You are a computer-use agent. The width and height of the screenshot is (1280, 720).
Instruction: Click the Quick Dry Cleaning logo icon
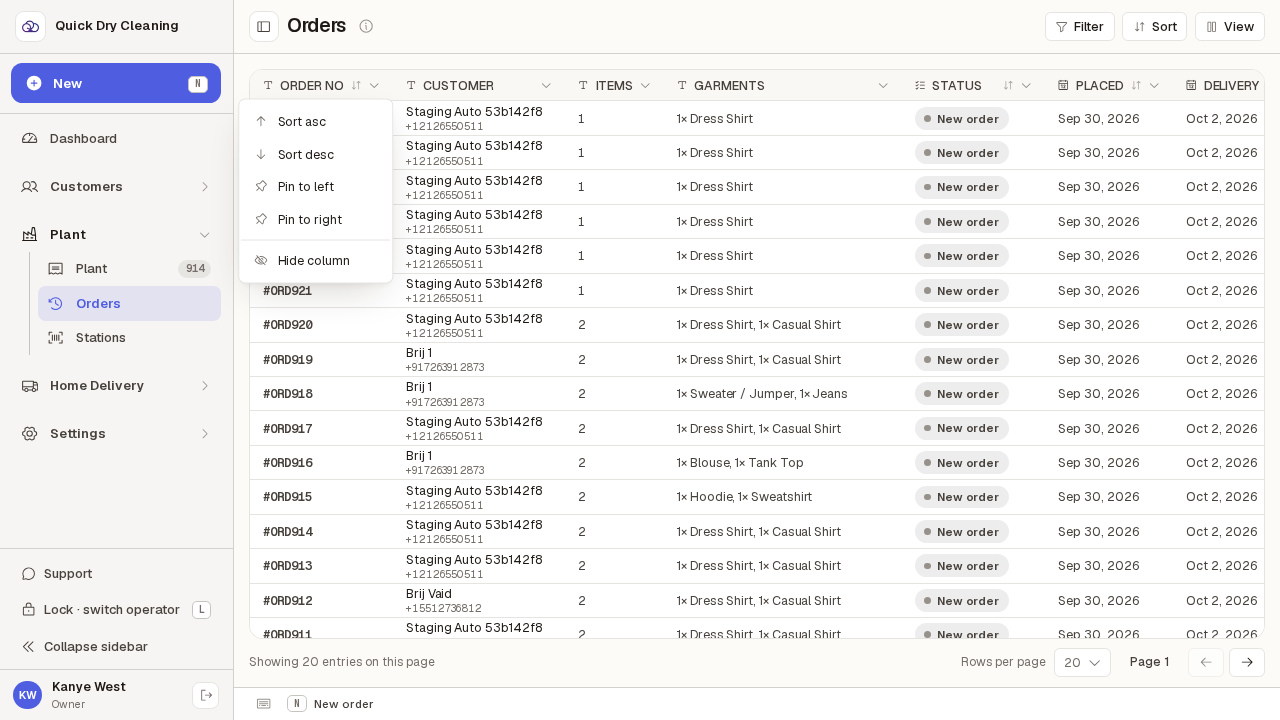pyautogui.click(x=30, y=26)
